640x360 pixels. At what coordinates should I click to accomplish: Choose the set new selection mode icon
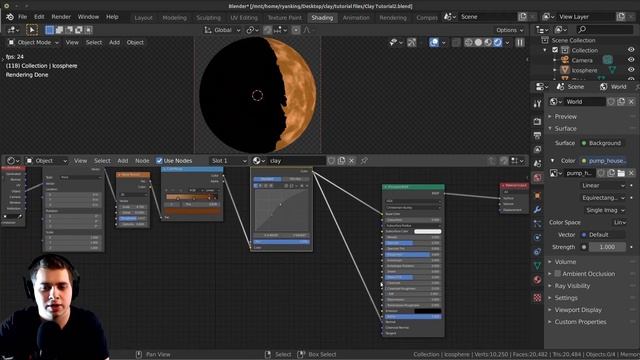(49, 30)
